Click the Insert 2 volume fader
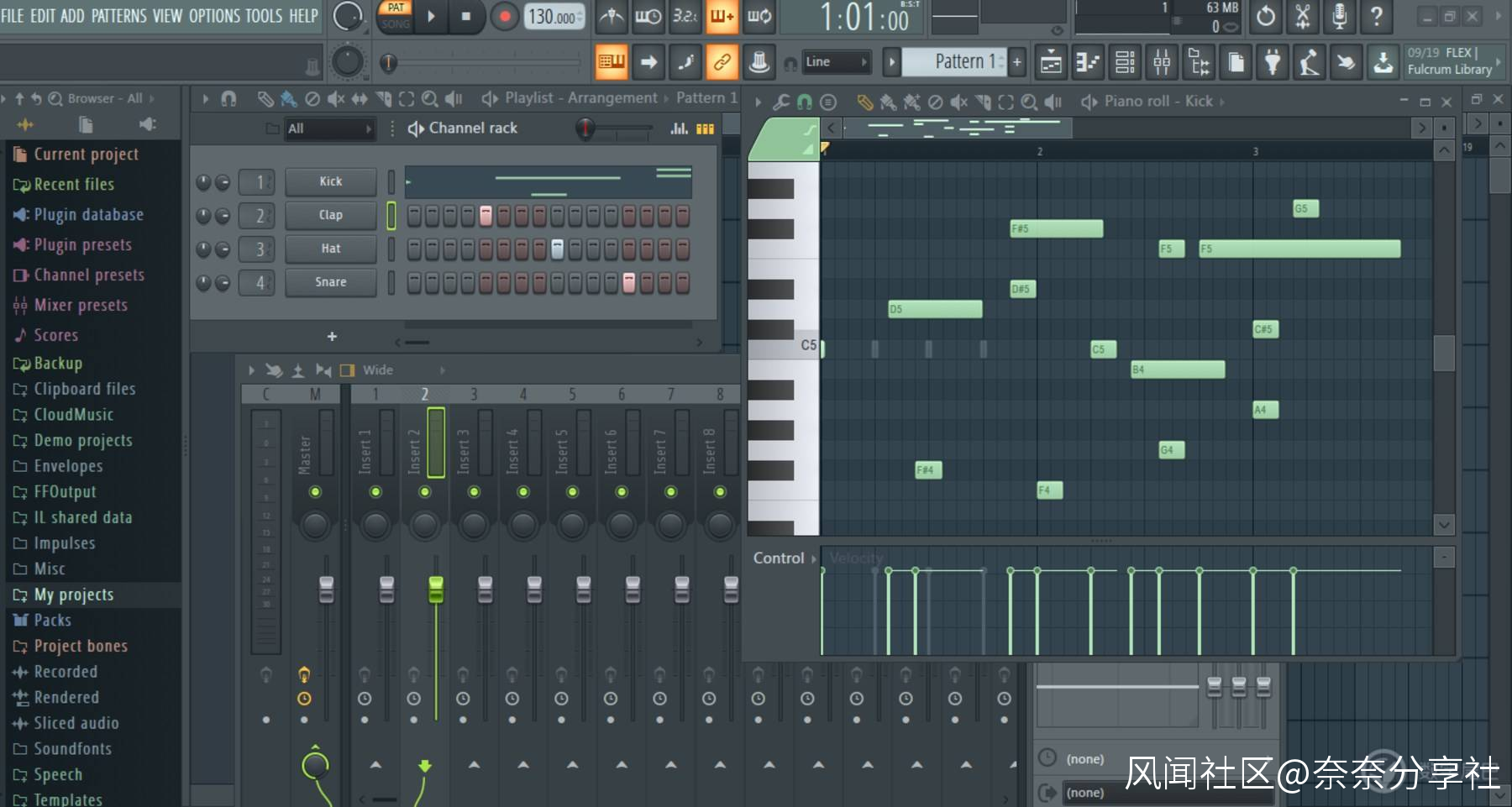 click(435, 589)
